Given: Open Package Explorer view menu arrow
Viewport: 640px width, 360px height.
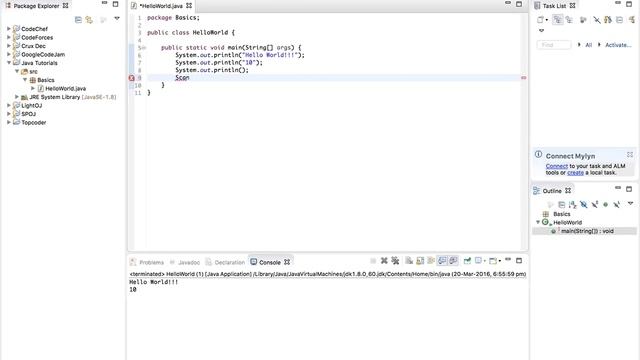Looking at the screenshot, I should coord(117,19).
